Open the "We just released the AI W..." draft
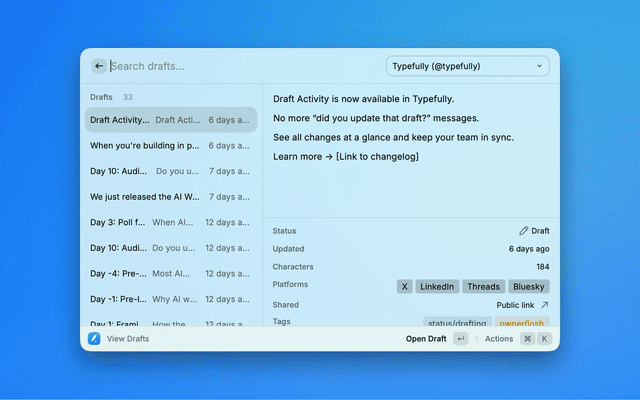The image size is (640, 400). coord(169,197)
